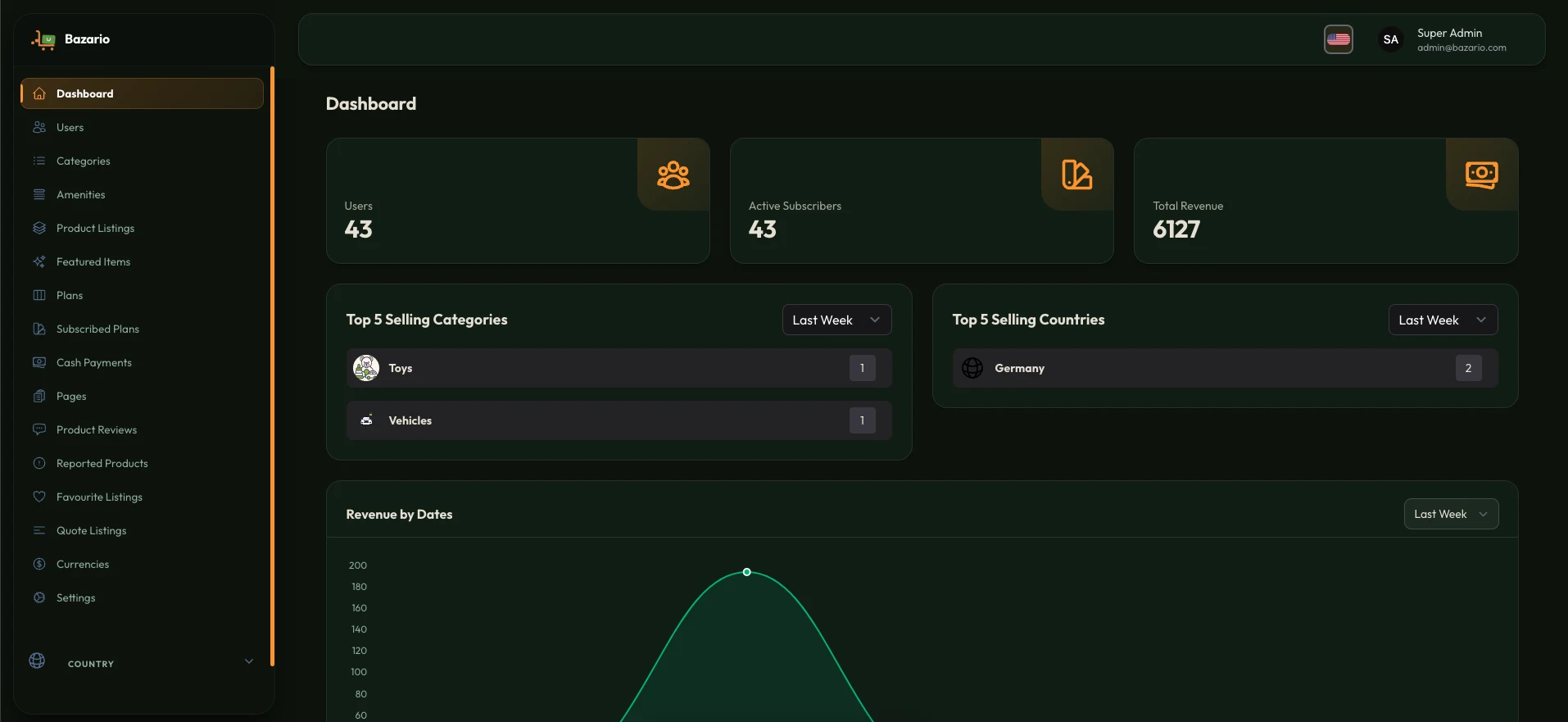Click the Vehicles sales count badge
This screenshot has width=1568, height=722.
click(x=862, y=420)
